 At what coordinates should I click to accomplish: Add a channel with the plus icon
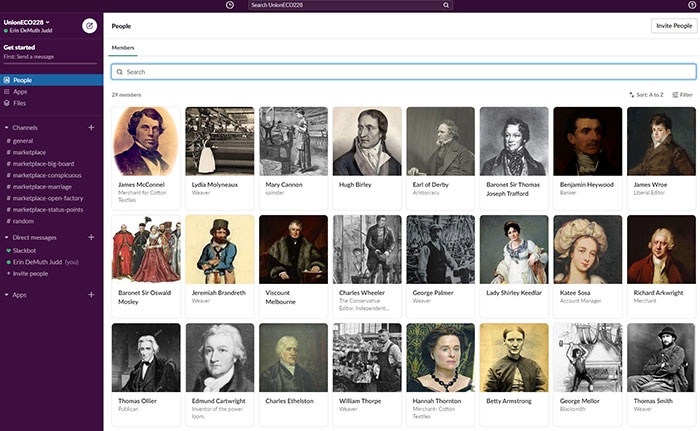click(91, 128)
